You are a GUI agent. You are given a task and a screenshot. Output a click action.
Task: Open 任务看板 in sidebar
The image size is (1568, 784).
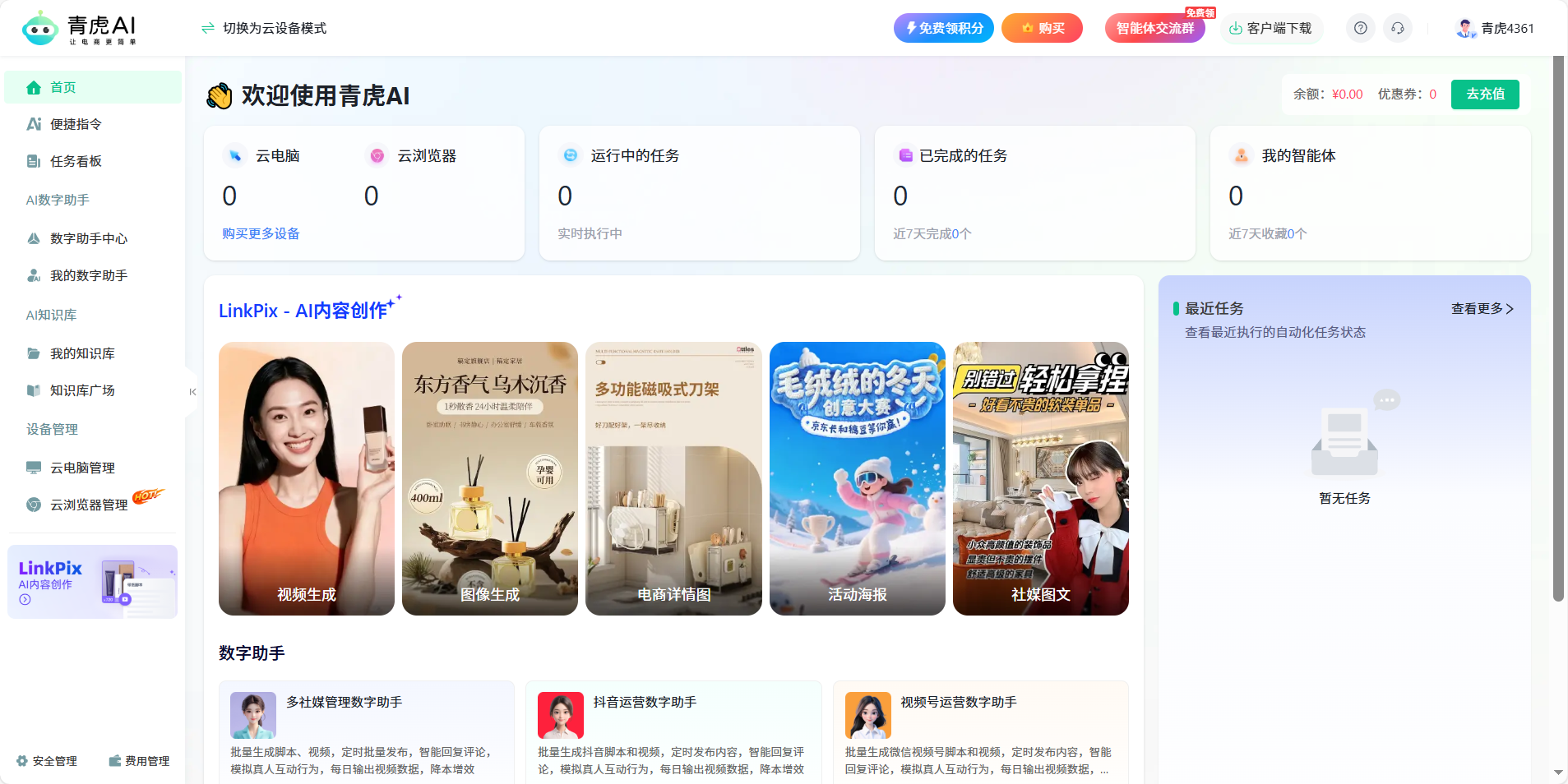[x=76, y=161]
